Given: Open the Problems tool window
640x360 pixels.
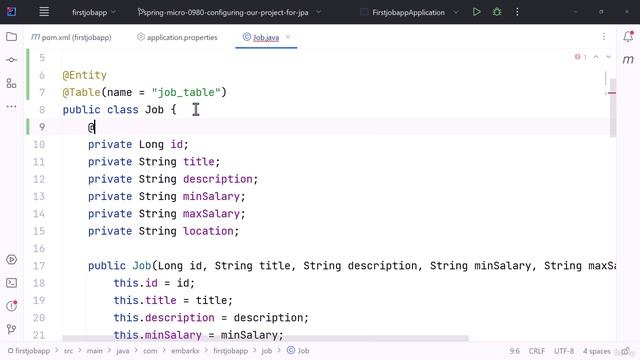Looking at the screenshot, I should click(11, 306).
